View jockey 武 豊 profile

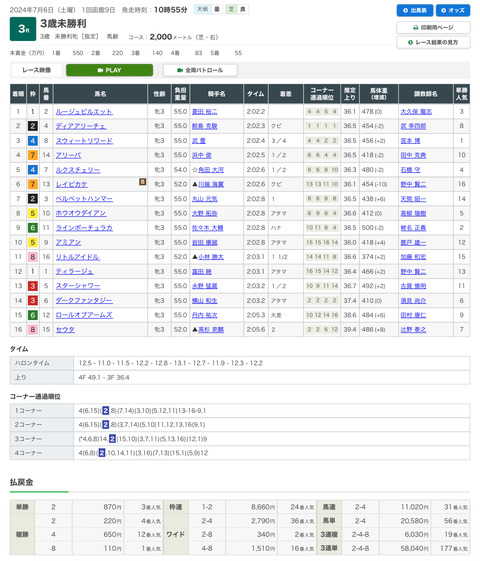[199, 141]
